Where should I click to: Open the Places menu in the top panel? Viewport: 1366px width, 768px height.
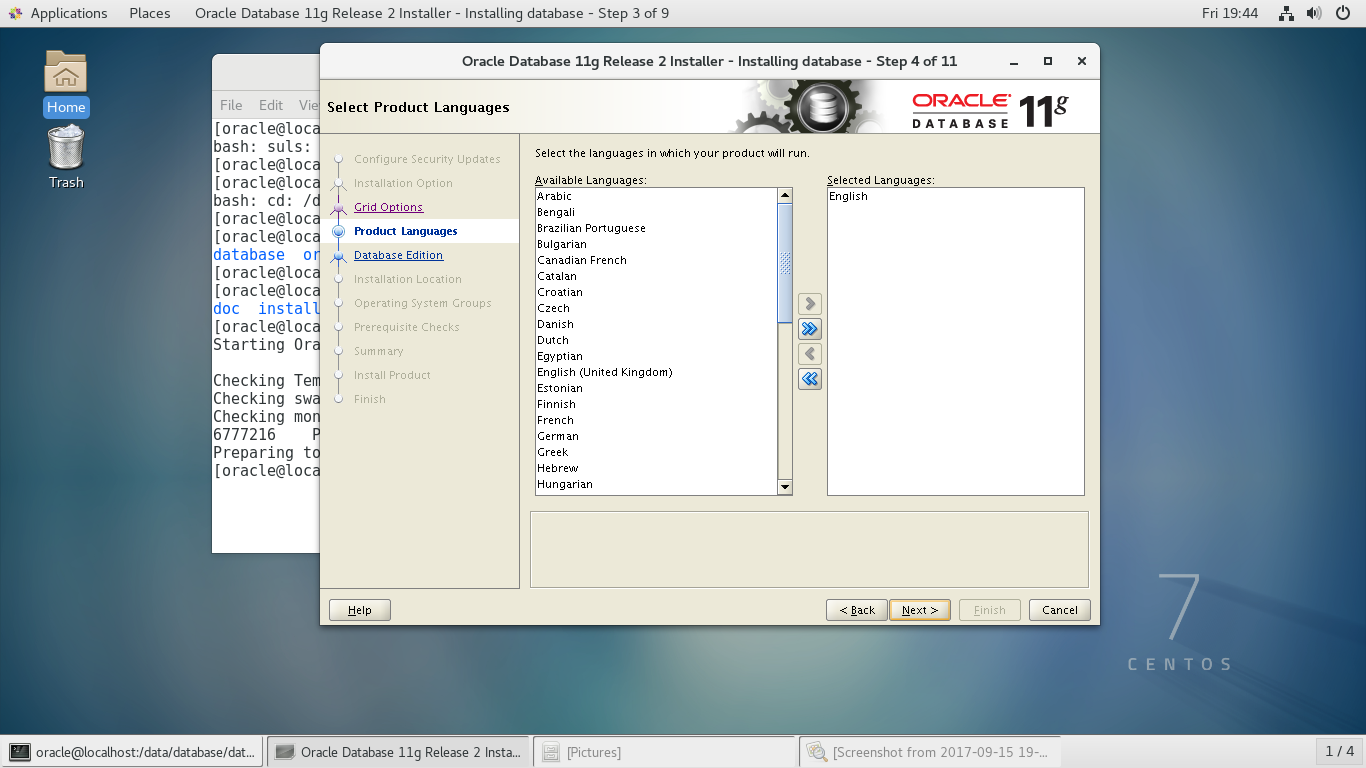[150, 13]
